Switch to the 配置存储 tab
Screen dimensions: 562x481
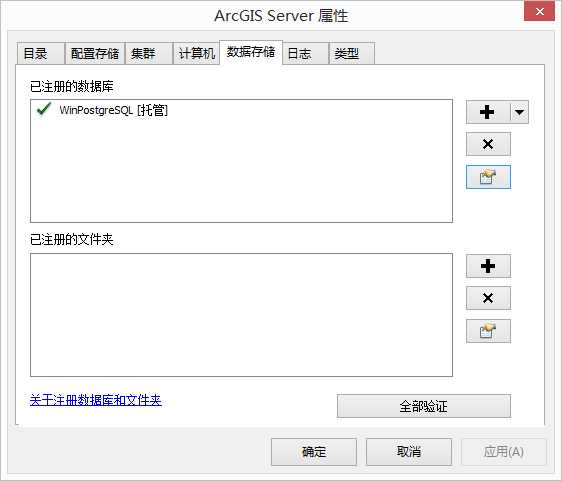click(x=95, y=54)
